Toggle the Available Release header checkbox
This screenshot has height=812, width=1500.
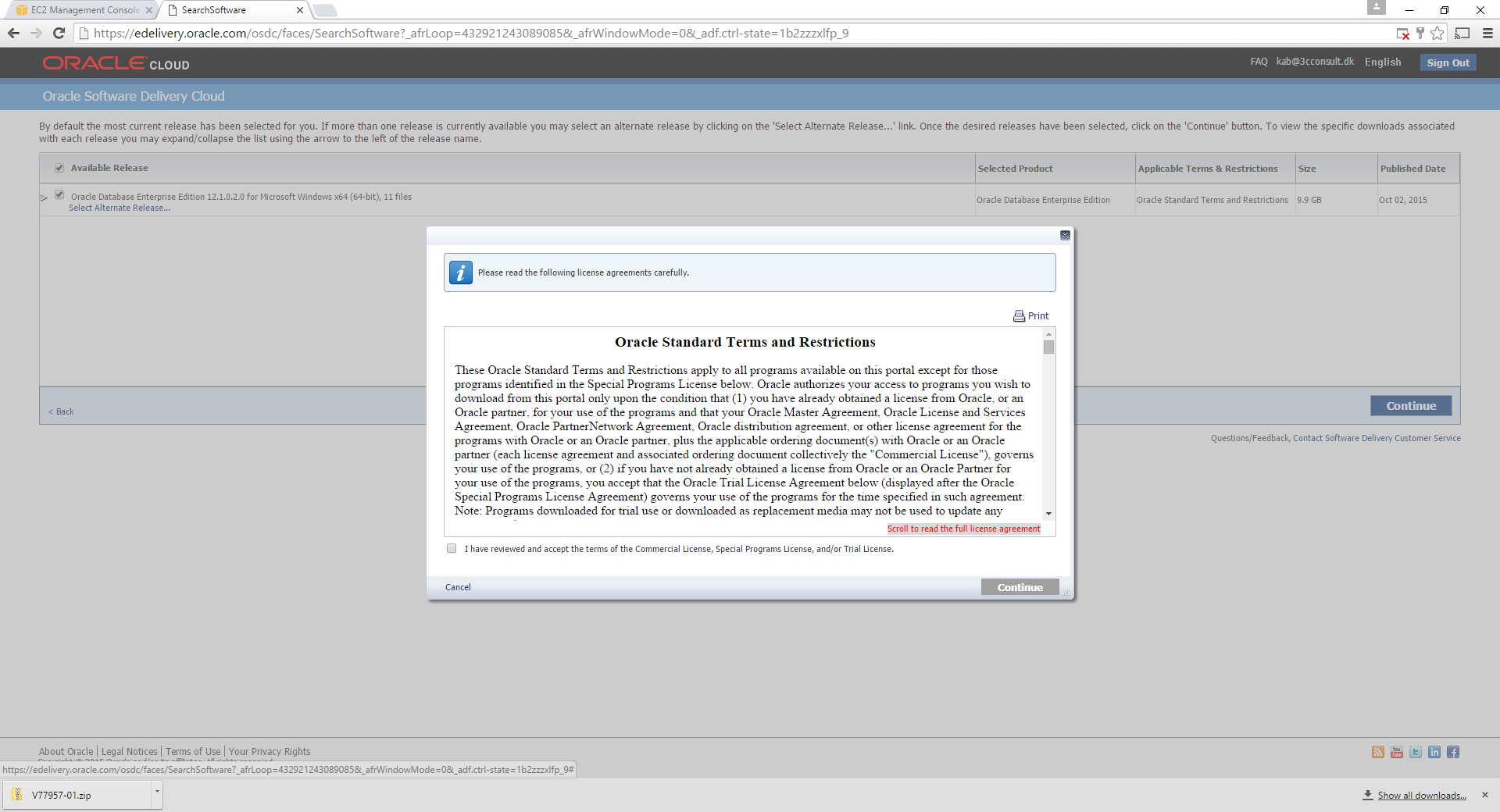tap(59, 168)
